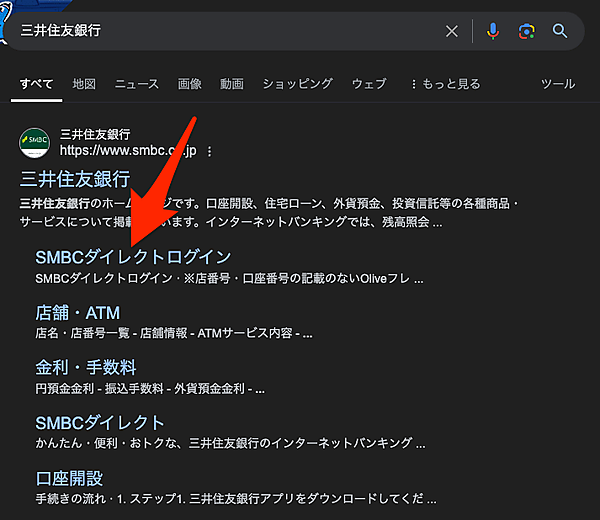
Task: Open the 画像 results tab
Action: (x=189, y=84)
